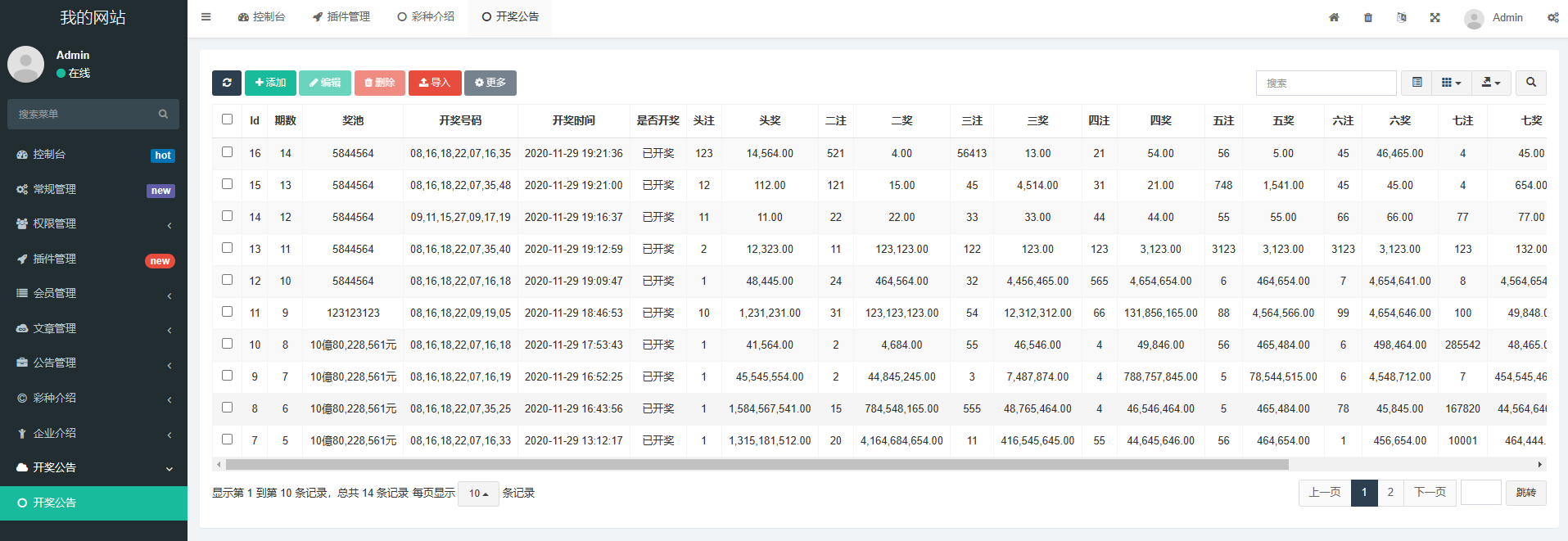Toggle the select-all checkbox in table header

tap(227, 119)
